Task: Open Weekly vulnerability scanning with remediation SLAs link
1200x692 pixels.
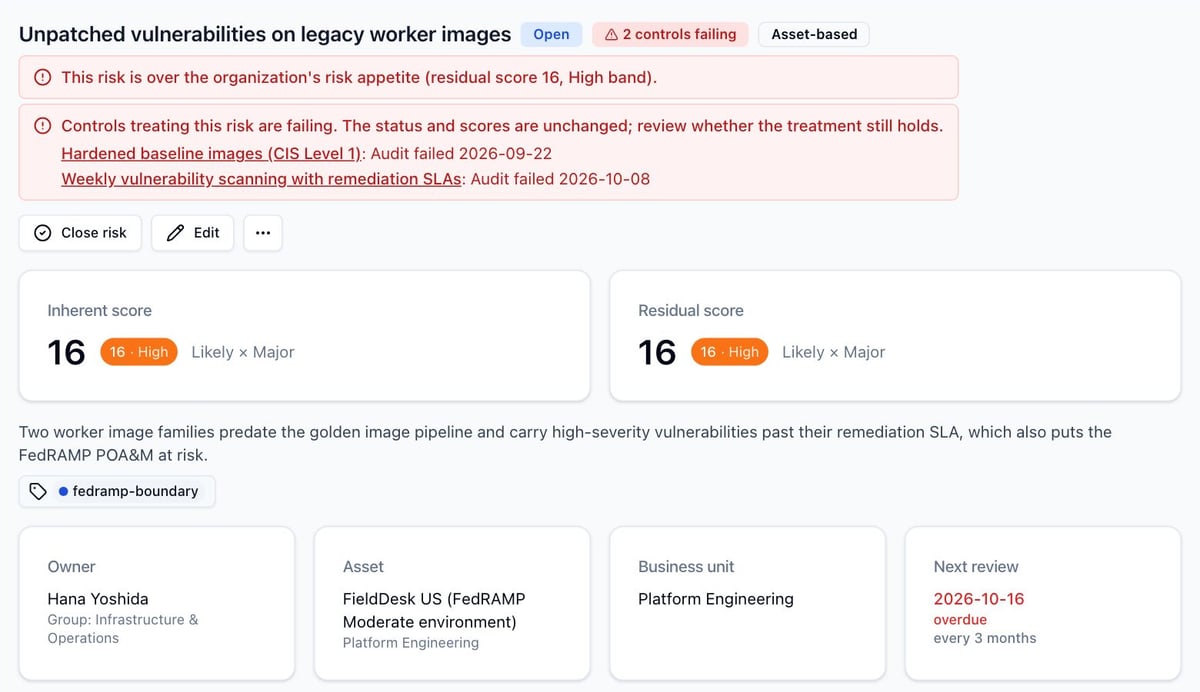Action: [262, 179]
